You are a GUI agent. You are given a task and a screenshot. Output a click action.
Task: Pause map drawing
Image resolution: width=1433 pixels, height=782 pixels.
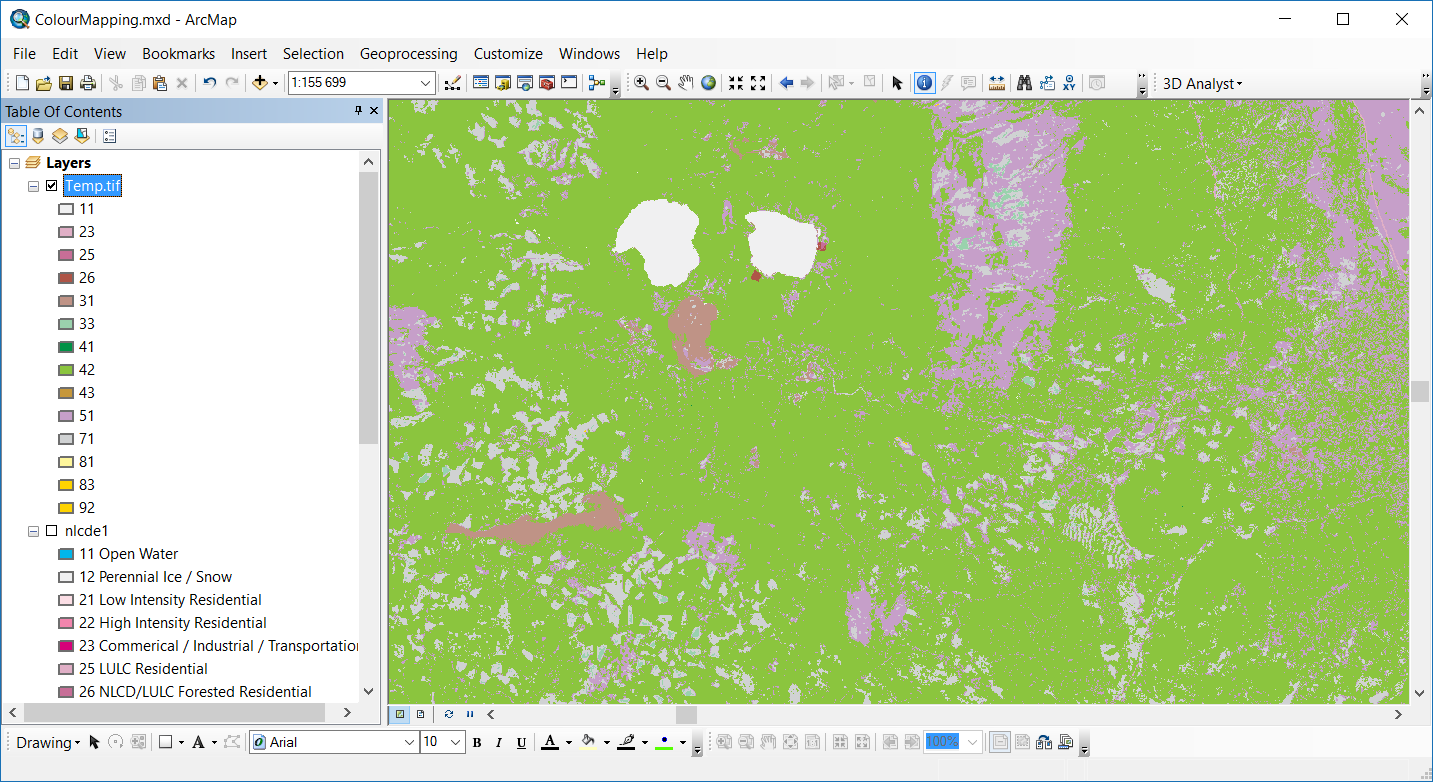469,714
